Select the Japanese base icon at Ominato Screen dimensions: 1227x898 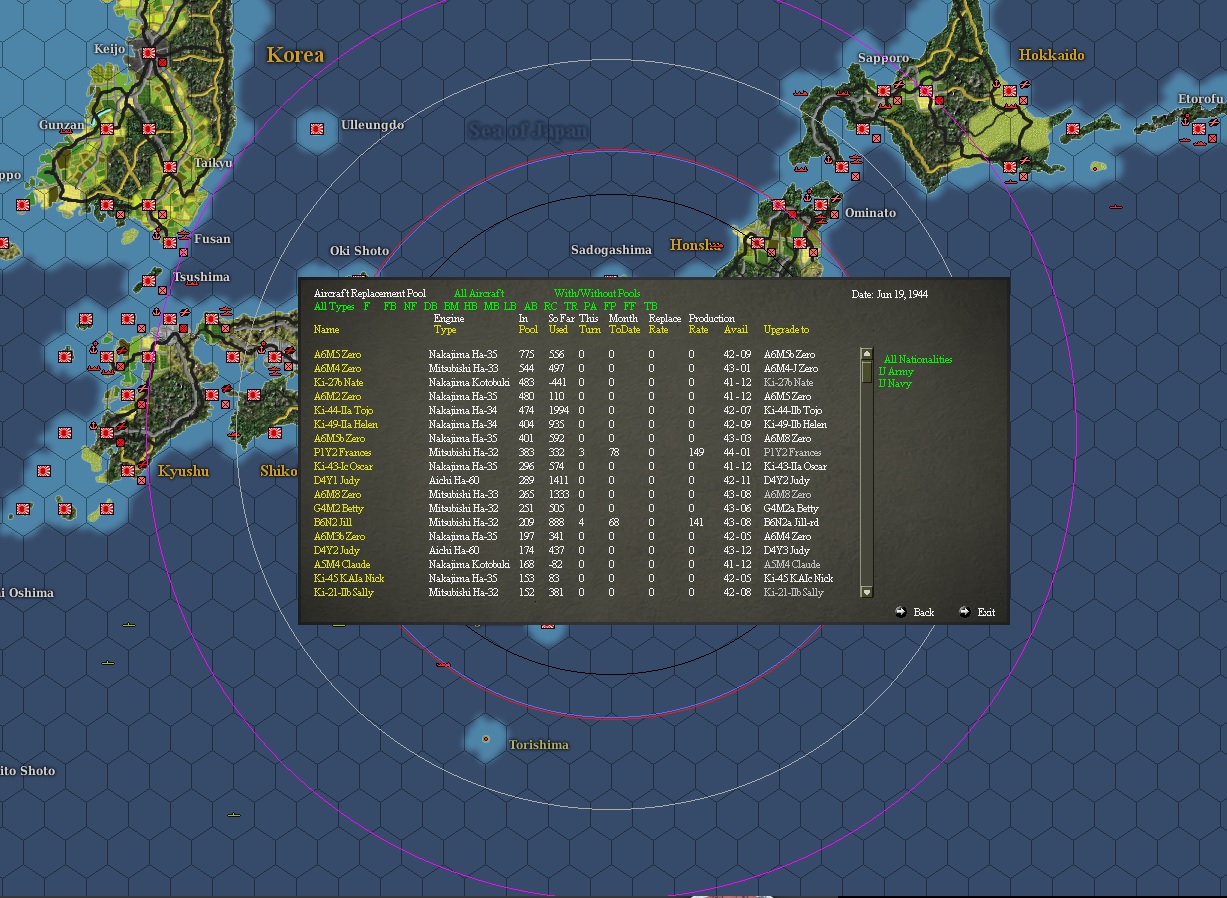pyautogui.click(x=821, y=204)
